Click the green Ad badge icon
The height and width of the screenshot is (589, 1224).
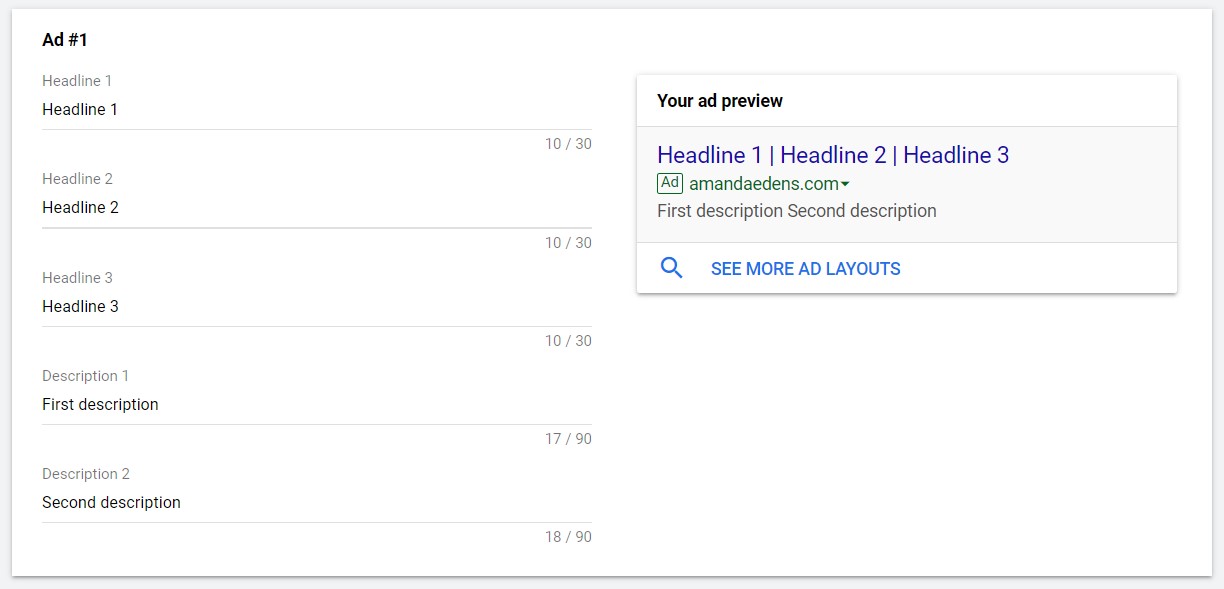[x=670, y=183]
